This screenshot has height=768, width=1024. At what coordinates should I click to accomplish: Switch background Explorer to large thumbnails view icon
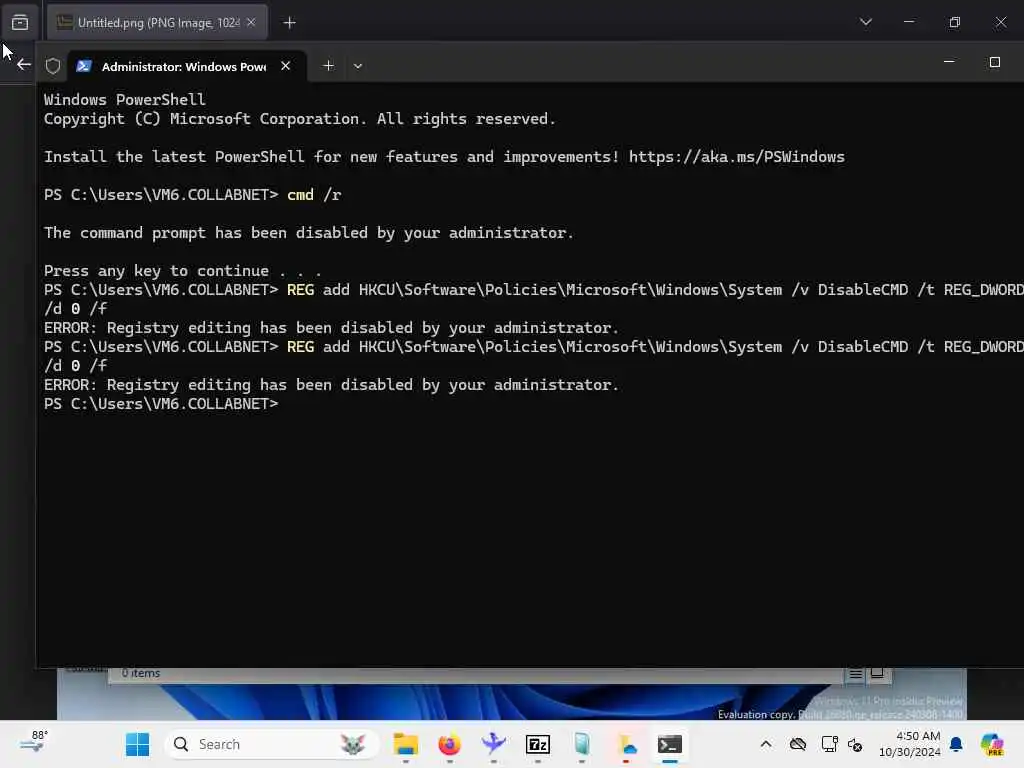click(877, 673)
